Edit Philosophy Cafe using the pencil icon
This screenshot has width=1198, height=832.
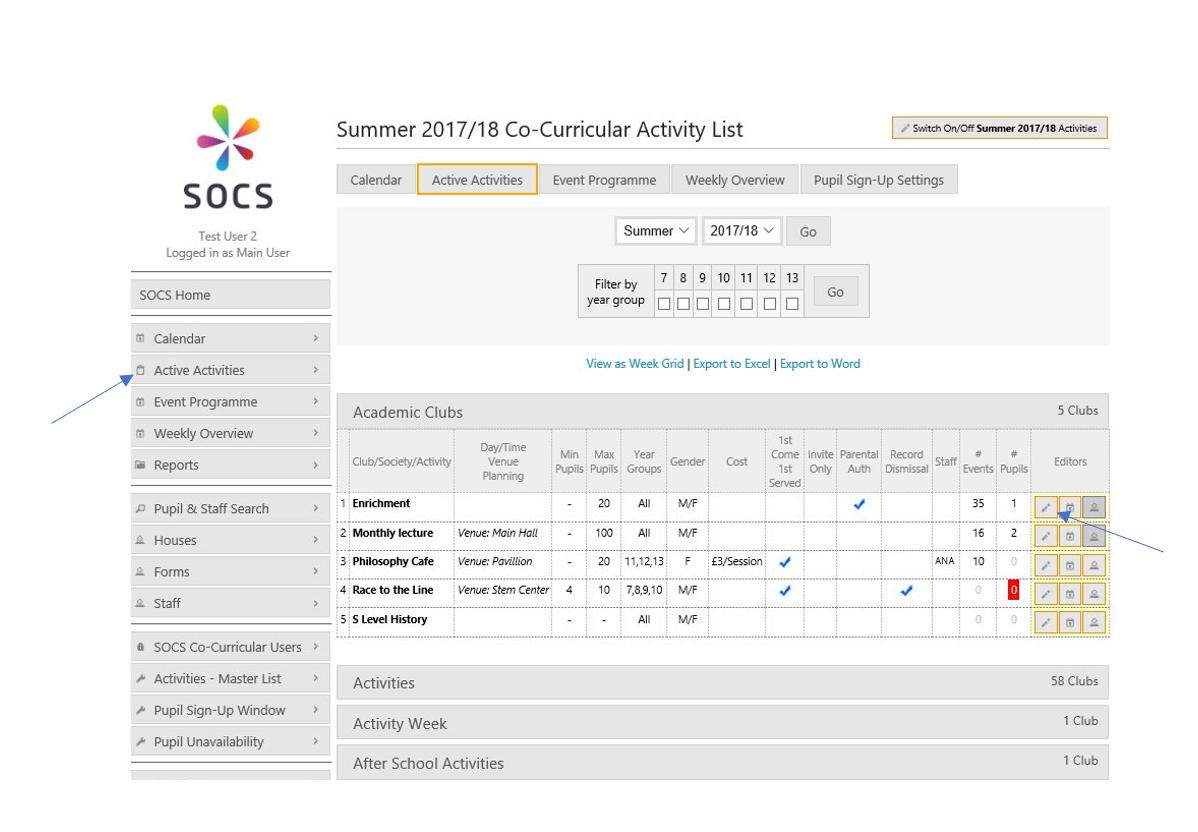1045,565
